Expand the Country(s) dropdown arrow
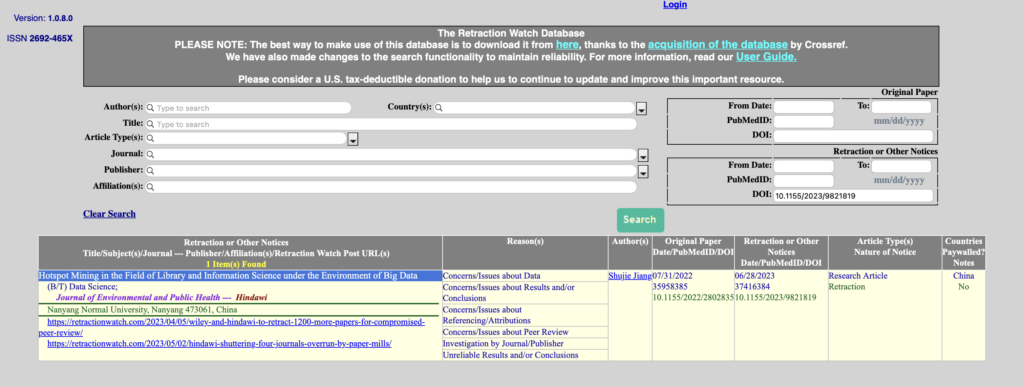 pyautogui.click(x=642, y=108)
